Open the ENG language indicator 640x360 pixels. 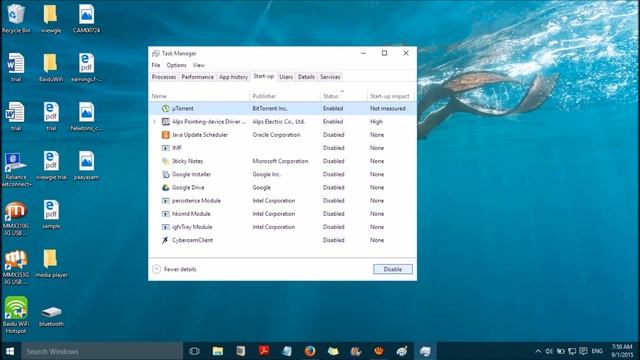[x=597, y=351]
